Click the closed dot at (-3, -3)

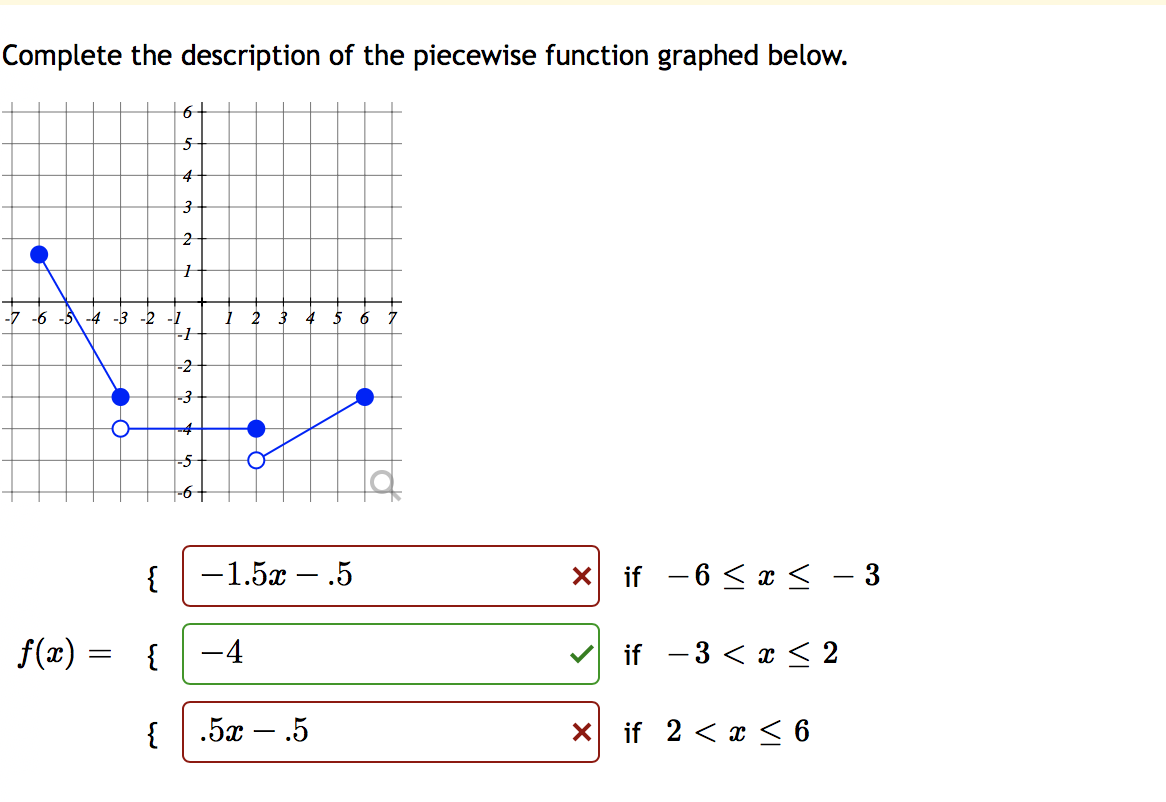[121, 396]
